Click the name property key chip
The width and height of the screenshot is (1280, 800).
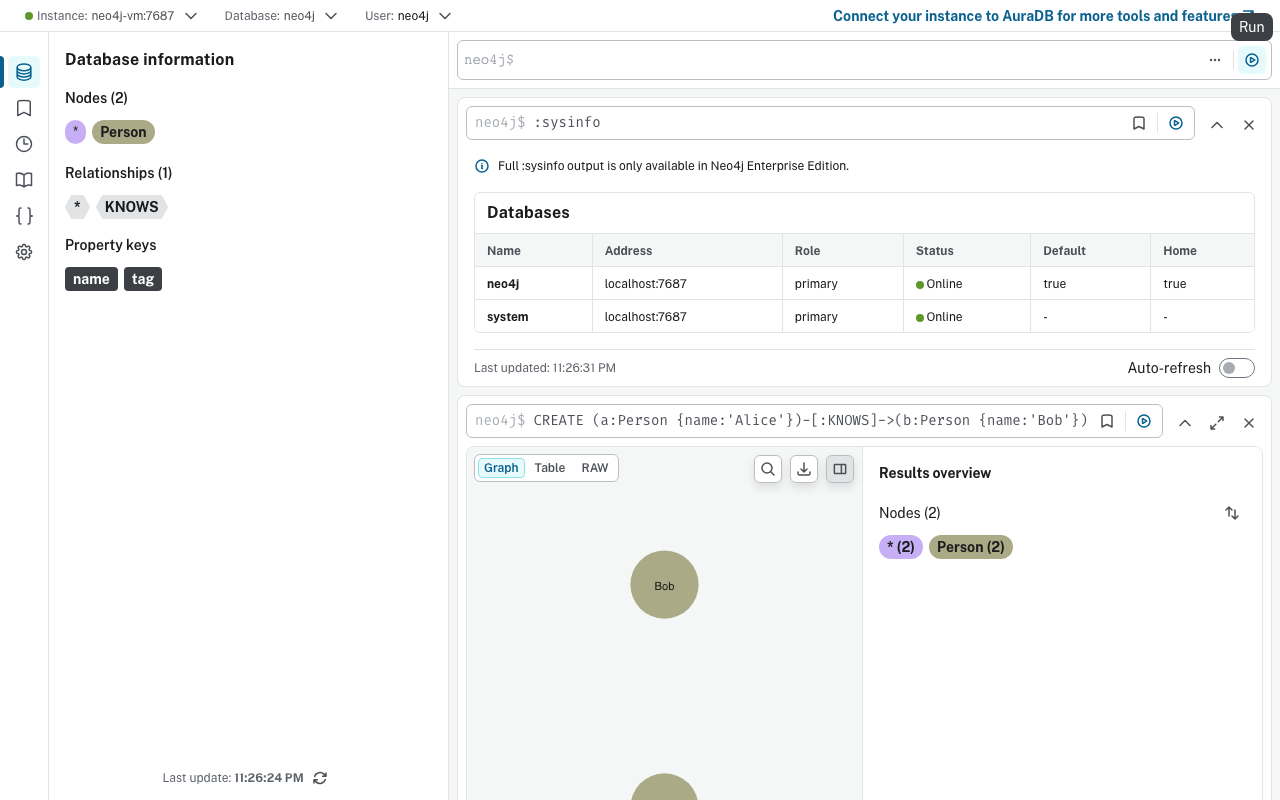(x=91, y=279)
